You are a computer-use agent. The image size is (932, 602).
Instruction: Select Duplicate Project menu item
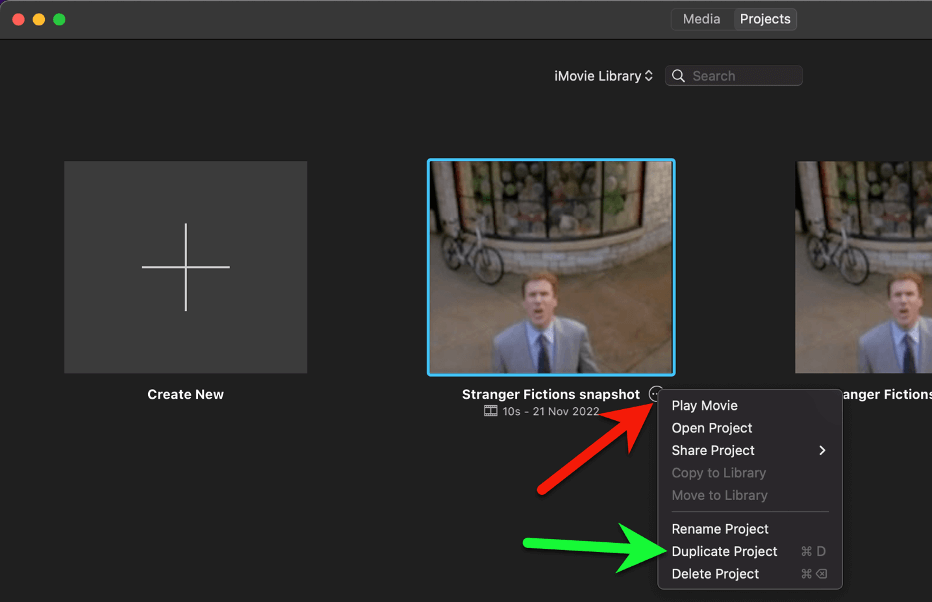[724, 551]
